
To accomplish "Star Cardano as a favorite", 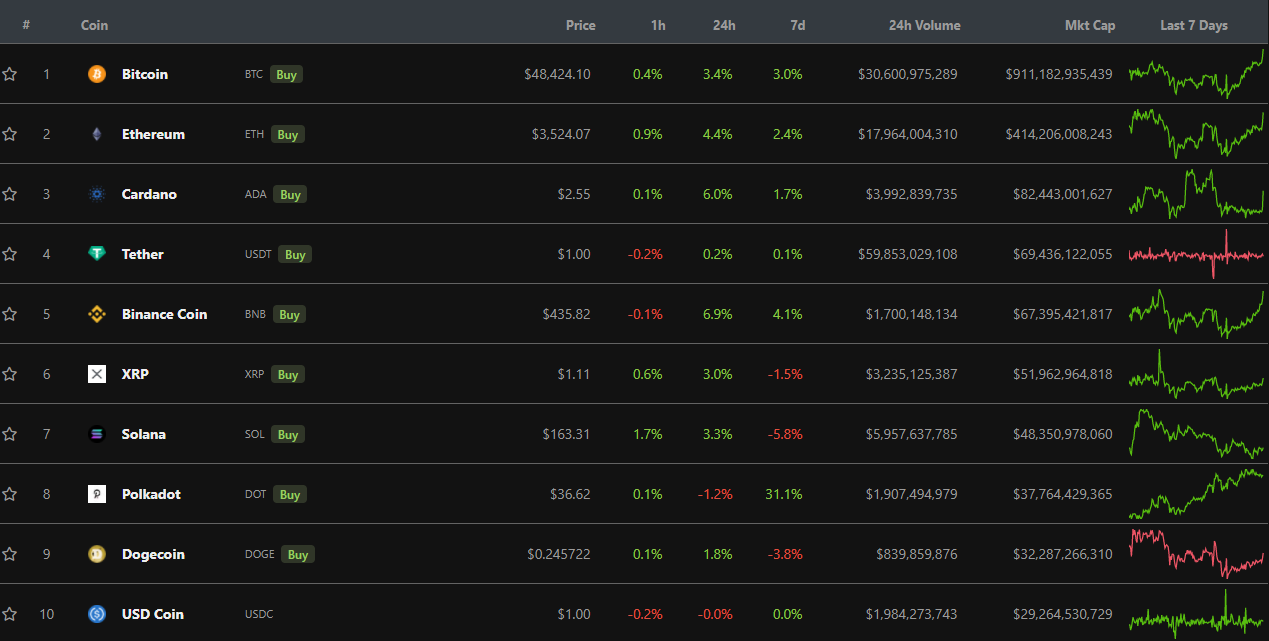I will (x=10, y=194).
